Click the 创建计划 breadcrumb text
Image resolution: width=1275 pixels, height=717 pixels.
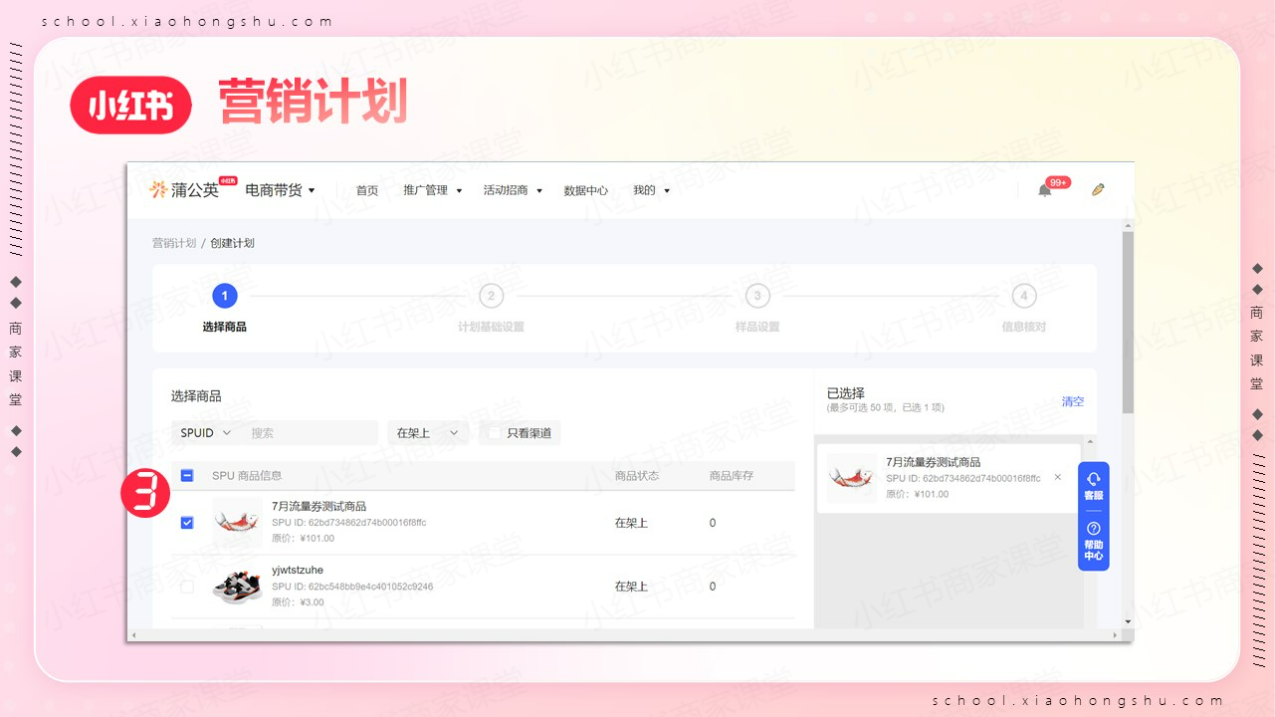[x=232, y=243]
